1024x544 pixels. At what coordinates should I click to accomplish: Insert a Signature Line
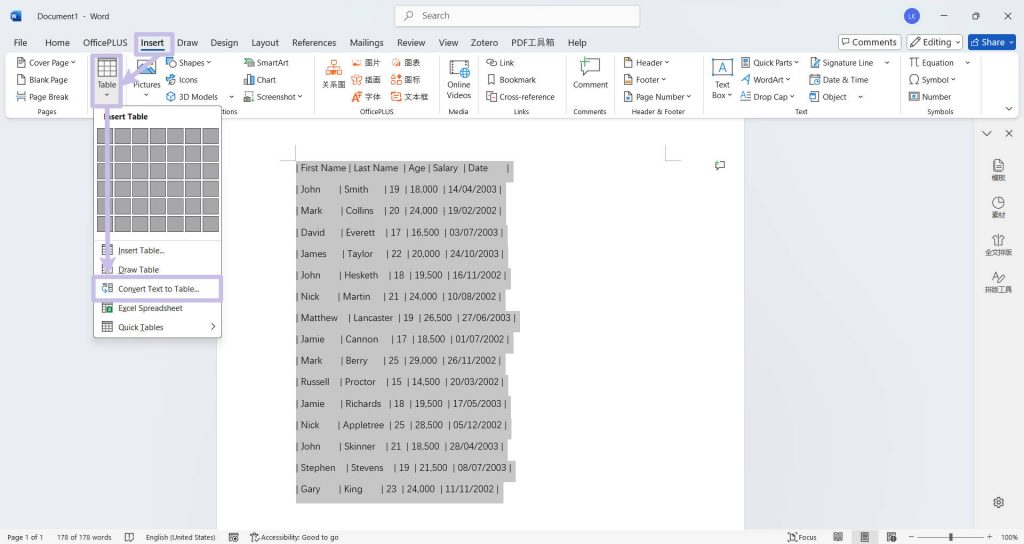[x=841, y=63]
